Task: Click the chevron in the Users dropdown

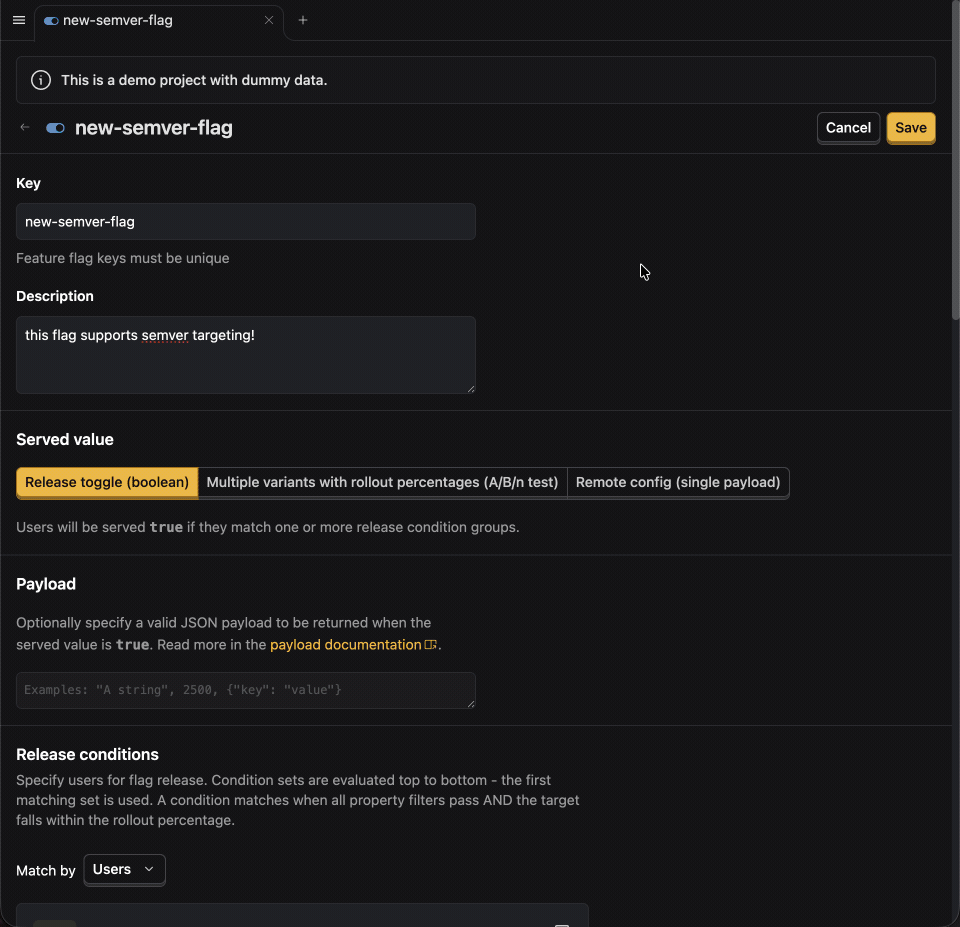Action: (x=149, y=869)
